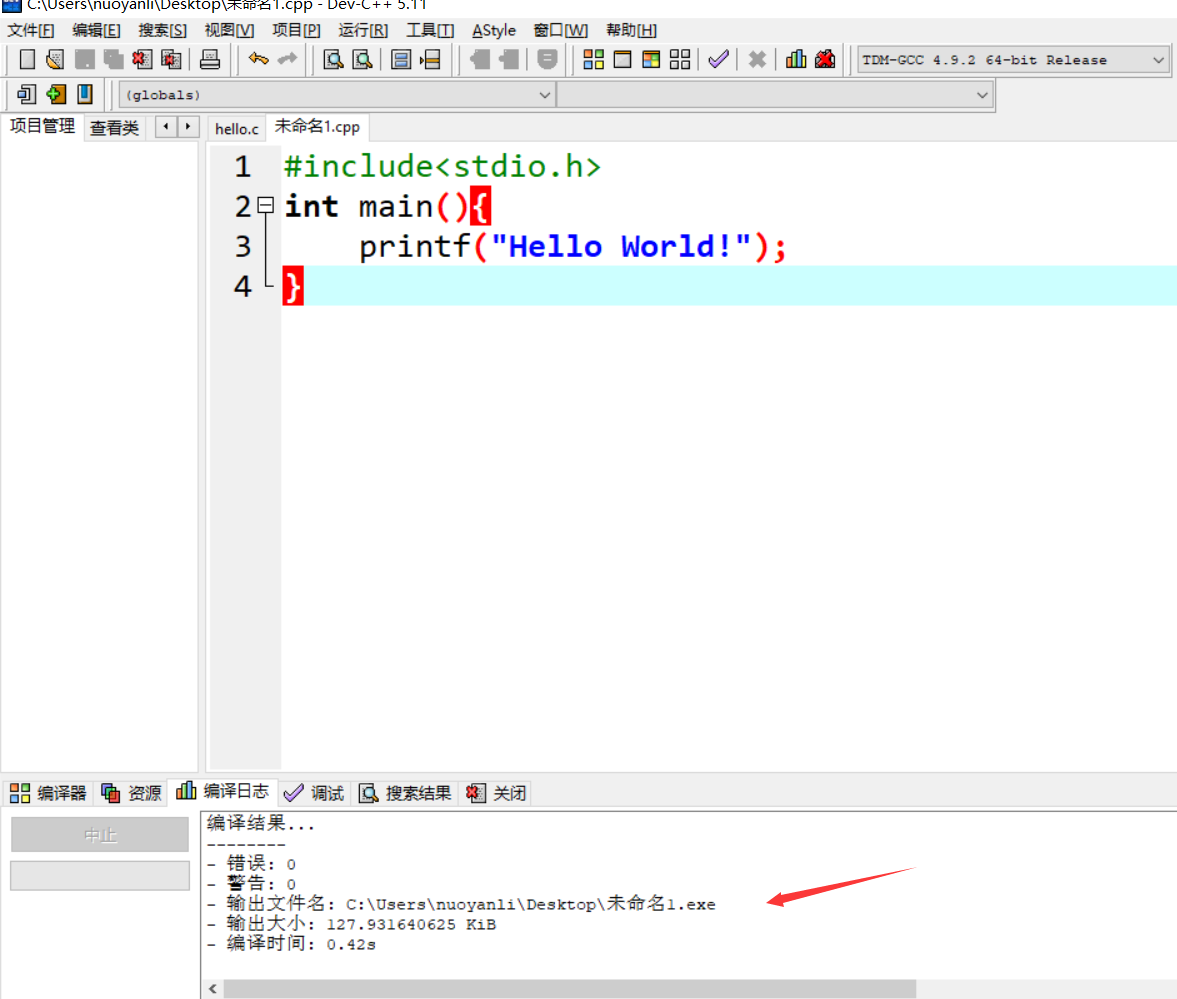Select the 未命名1.cpp editor tab
The image size is (1177, 999).
tap(318, 127)
